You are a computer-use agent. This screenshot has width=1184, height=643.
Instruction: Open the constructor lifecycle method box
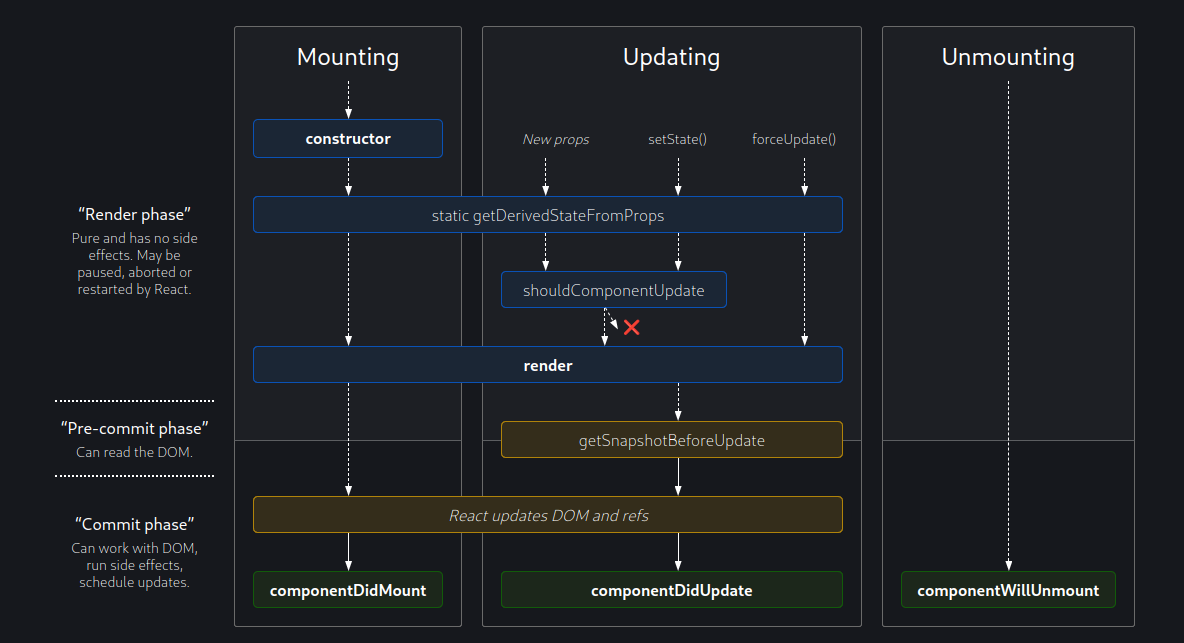[x=348, y=139]
